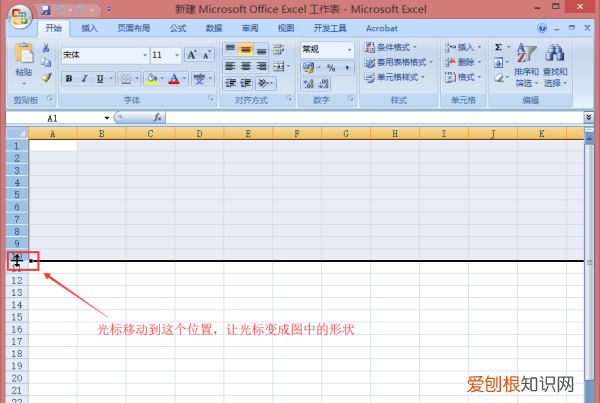
Task: Expand the formula bar
Action: (589, 117)
